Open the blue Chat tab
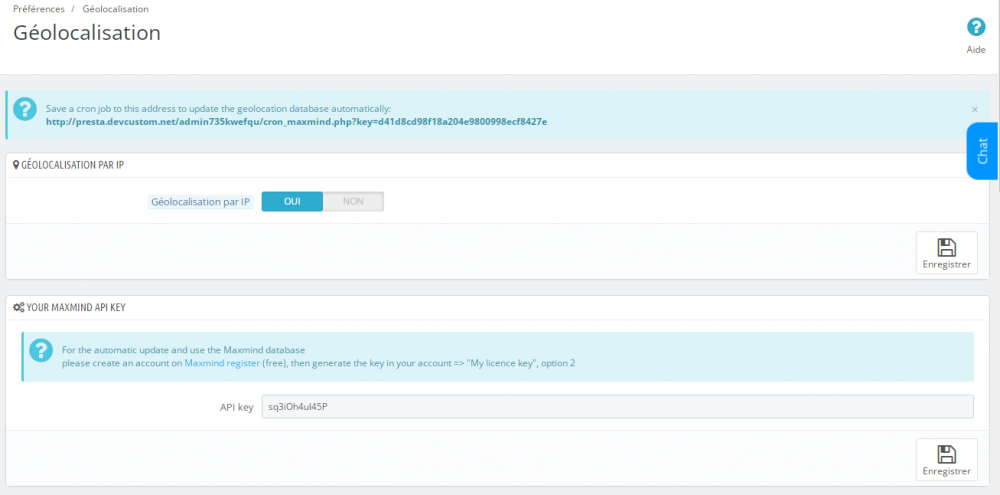The width and height of the screenshot is (1000, 495). point(982,151)
